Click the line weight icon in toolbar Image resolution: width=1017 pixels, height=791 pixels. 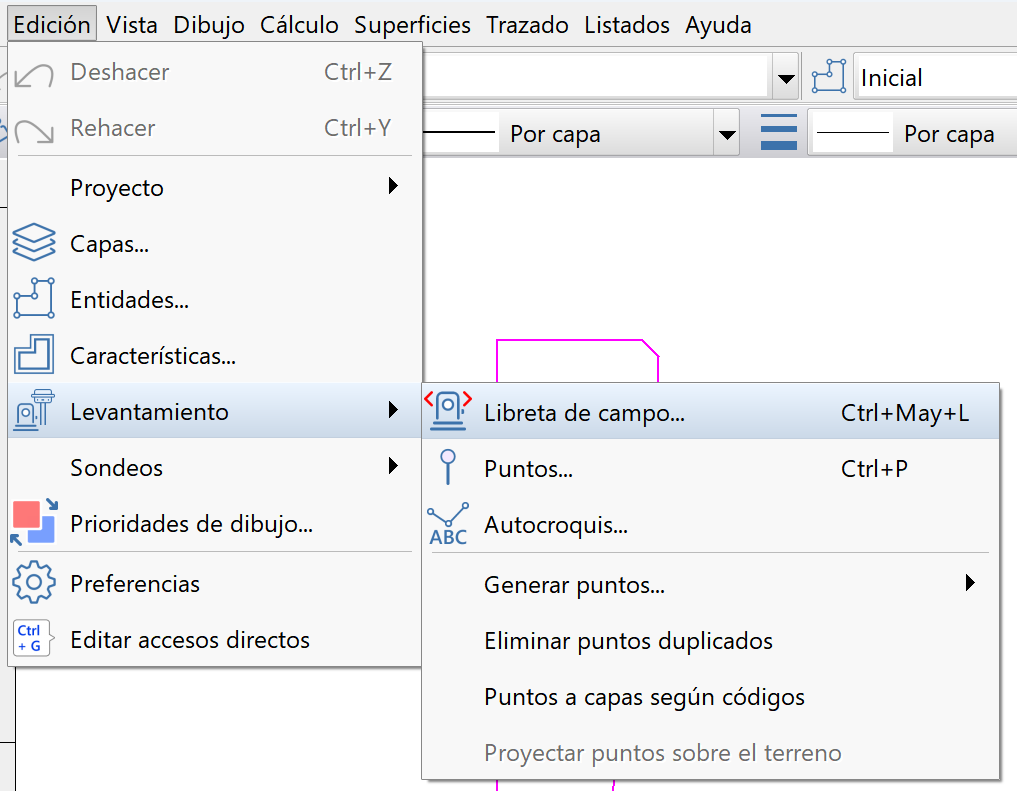[x=778, y=133]
